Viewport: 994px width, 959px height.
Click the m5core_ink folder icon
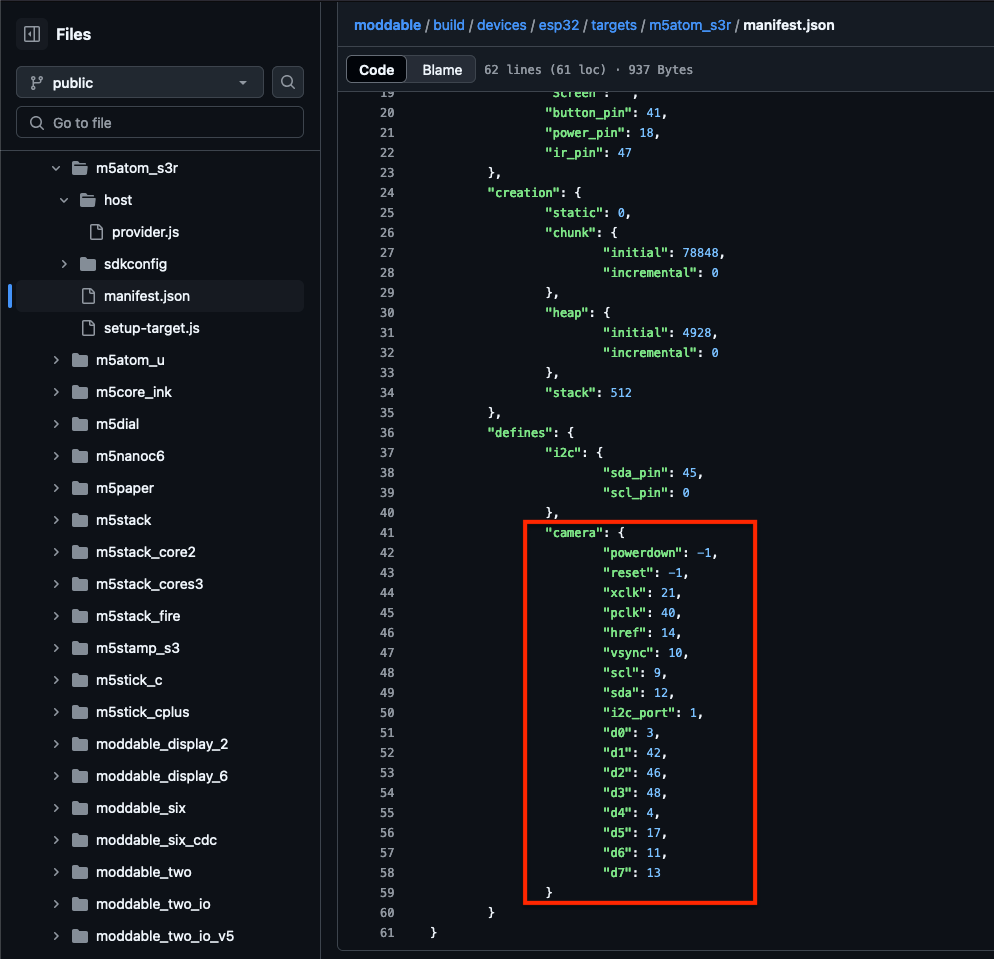[x=80, y=392]
